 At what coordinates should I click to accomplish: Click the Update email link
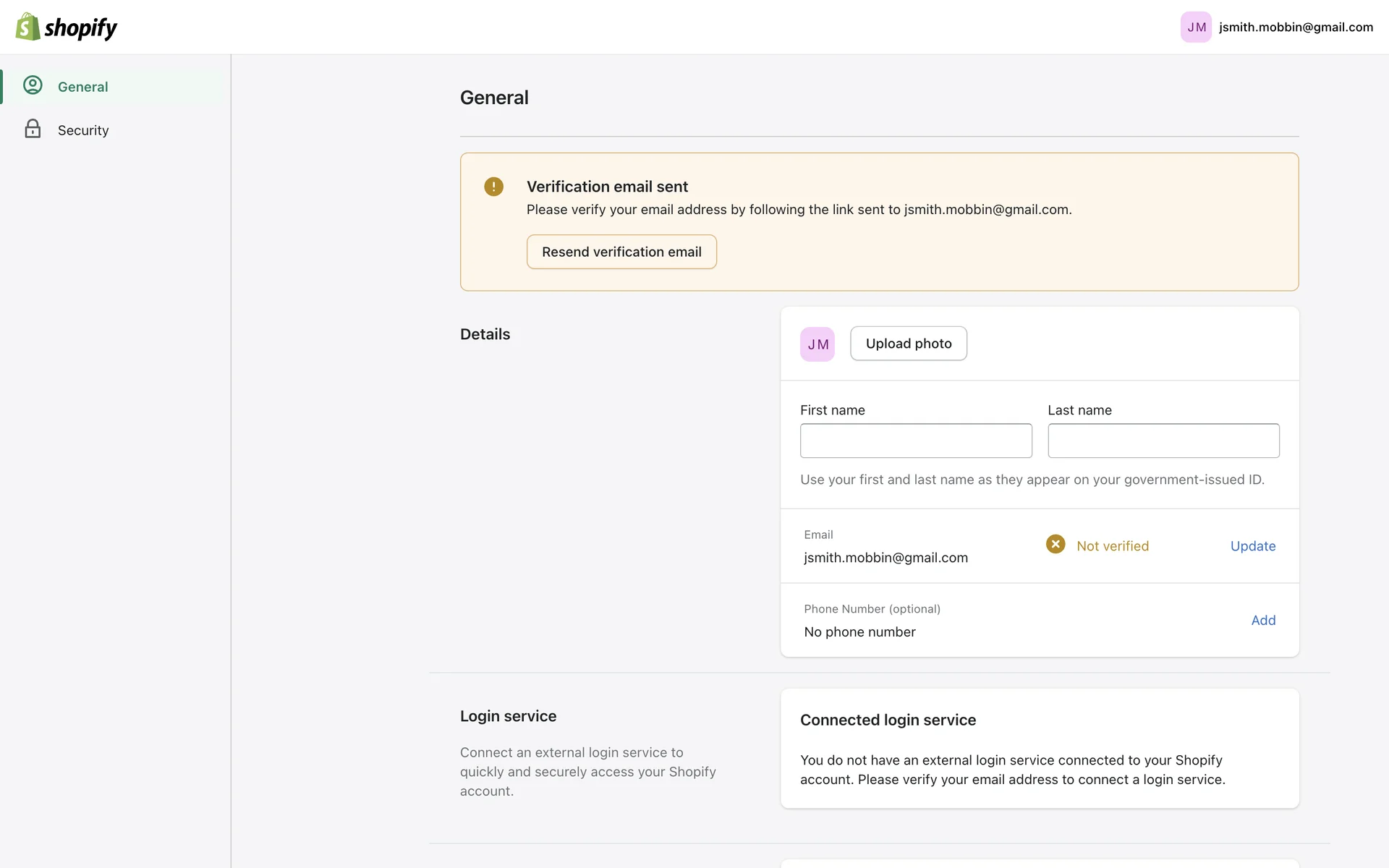coord(1252,546)
